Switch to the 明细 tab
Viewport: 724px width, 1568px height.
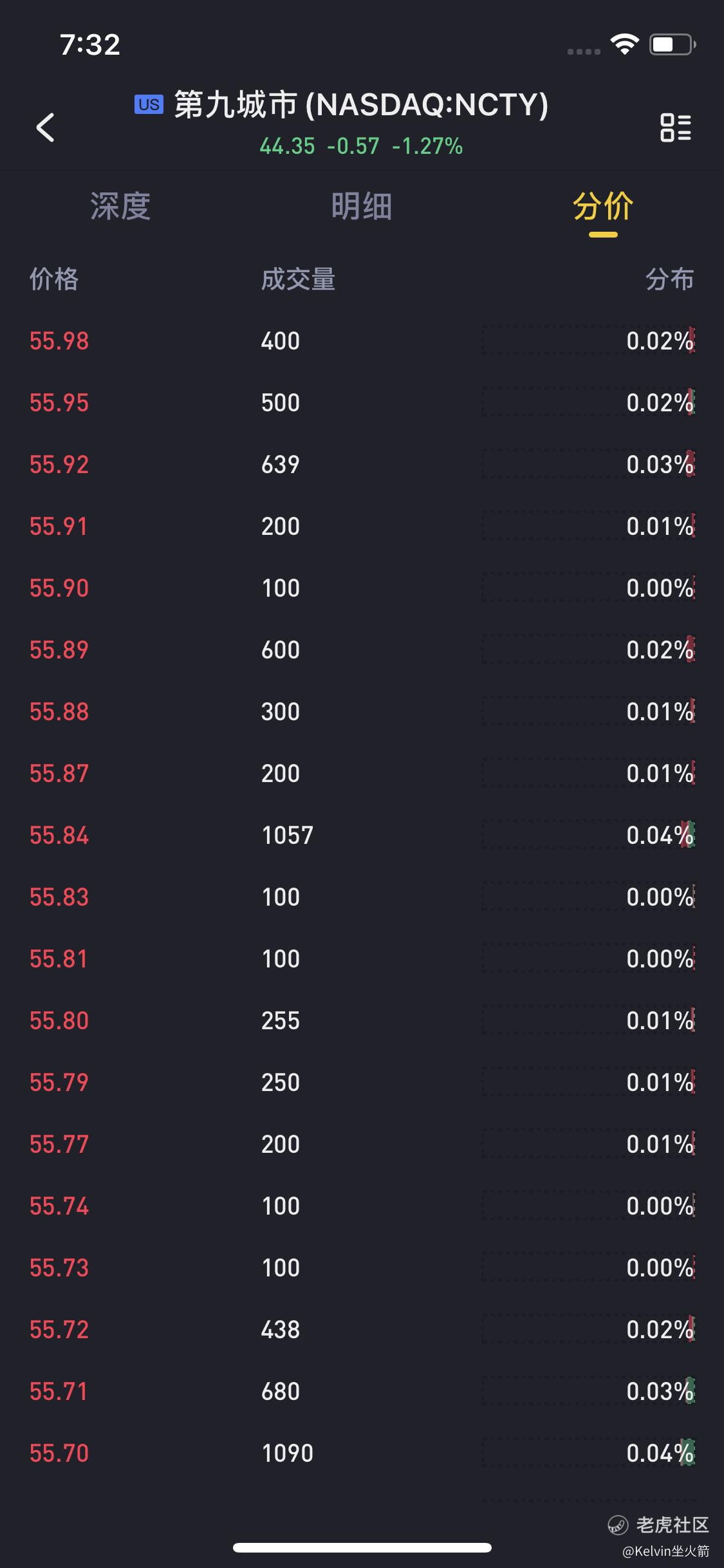(362, 207)
